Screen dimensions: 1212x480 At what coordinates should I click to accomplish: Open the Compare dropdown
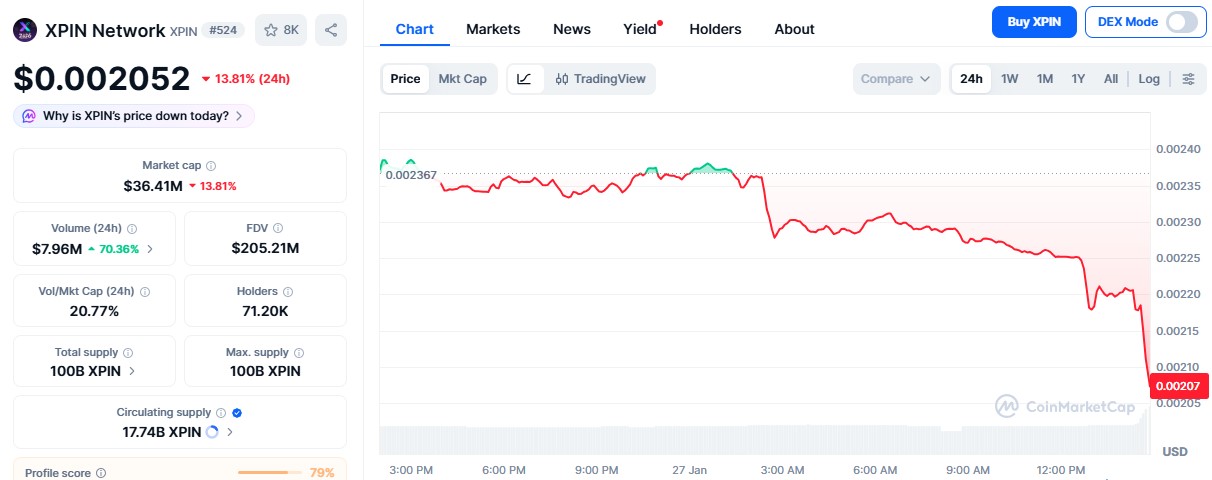click(896, 79)
